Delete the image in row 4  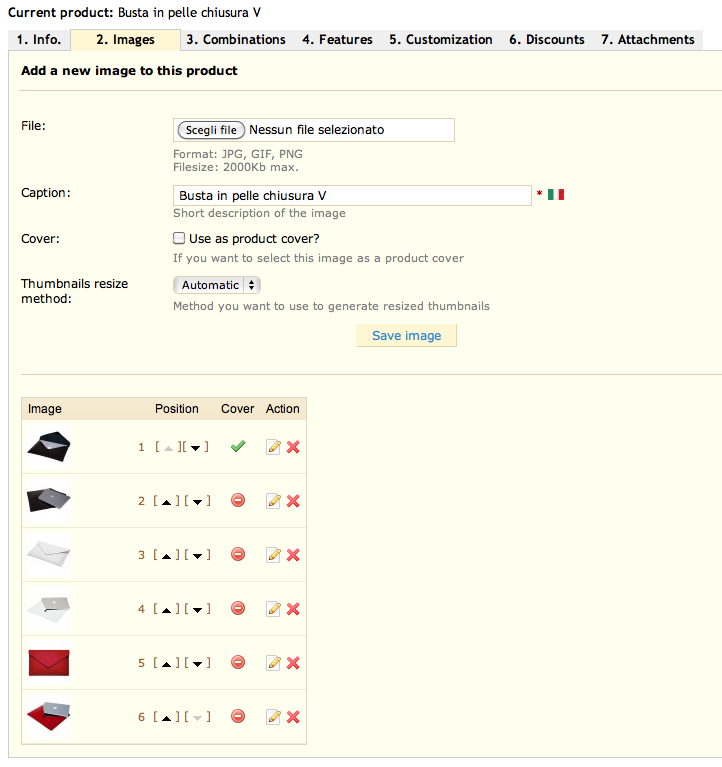pyautogui.click(x=293, y=609)
